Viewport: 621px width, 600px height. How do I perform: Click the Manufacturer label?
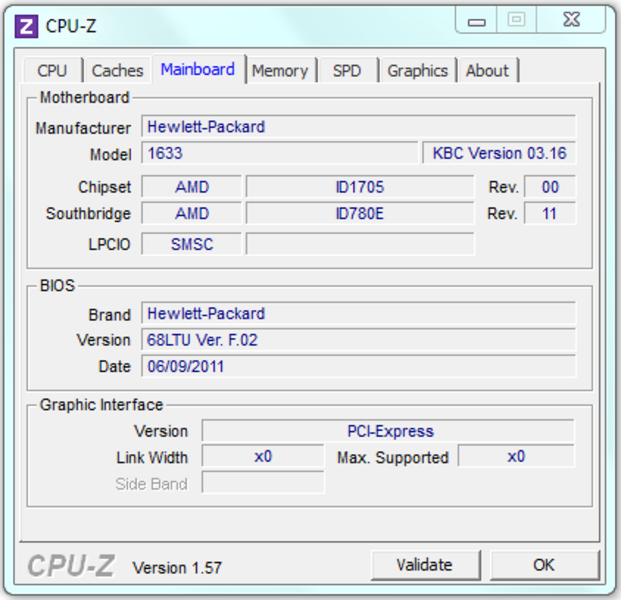(x=83, y=128)
